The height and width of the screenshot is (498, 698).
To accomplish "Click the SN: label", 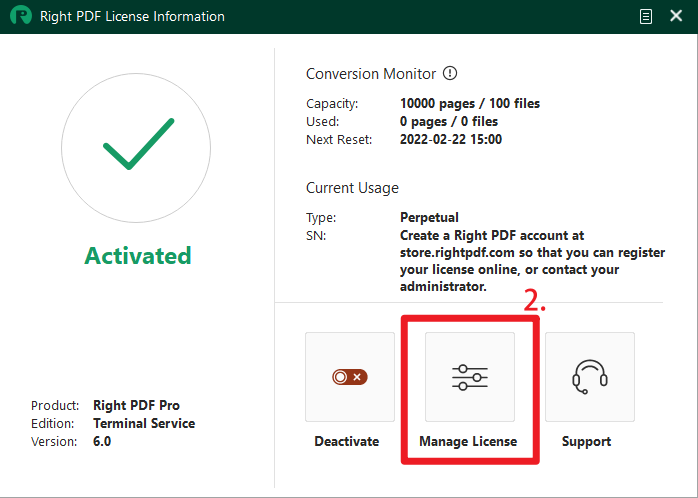I will click(x=316, y=235).
